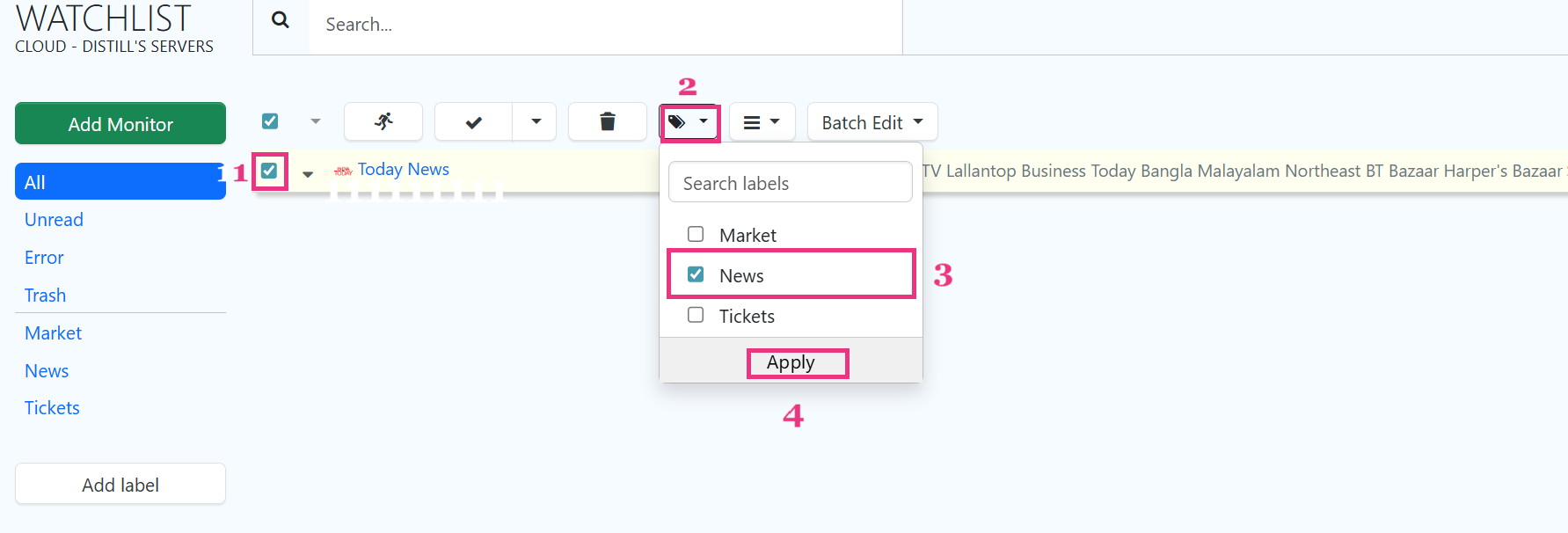Open the Batch Edit dropdown
The height and width of the screenshot is (533, 1568).
pos(872,122)
